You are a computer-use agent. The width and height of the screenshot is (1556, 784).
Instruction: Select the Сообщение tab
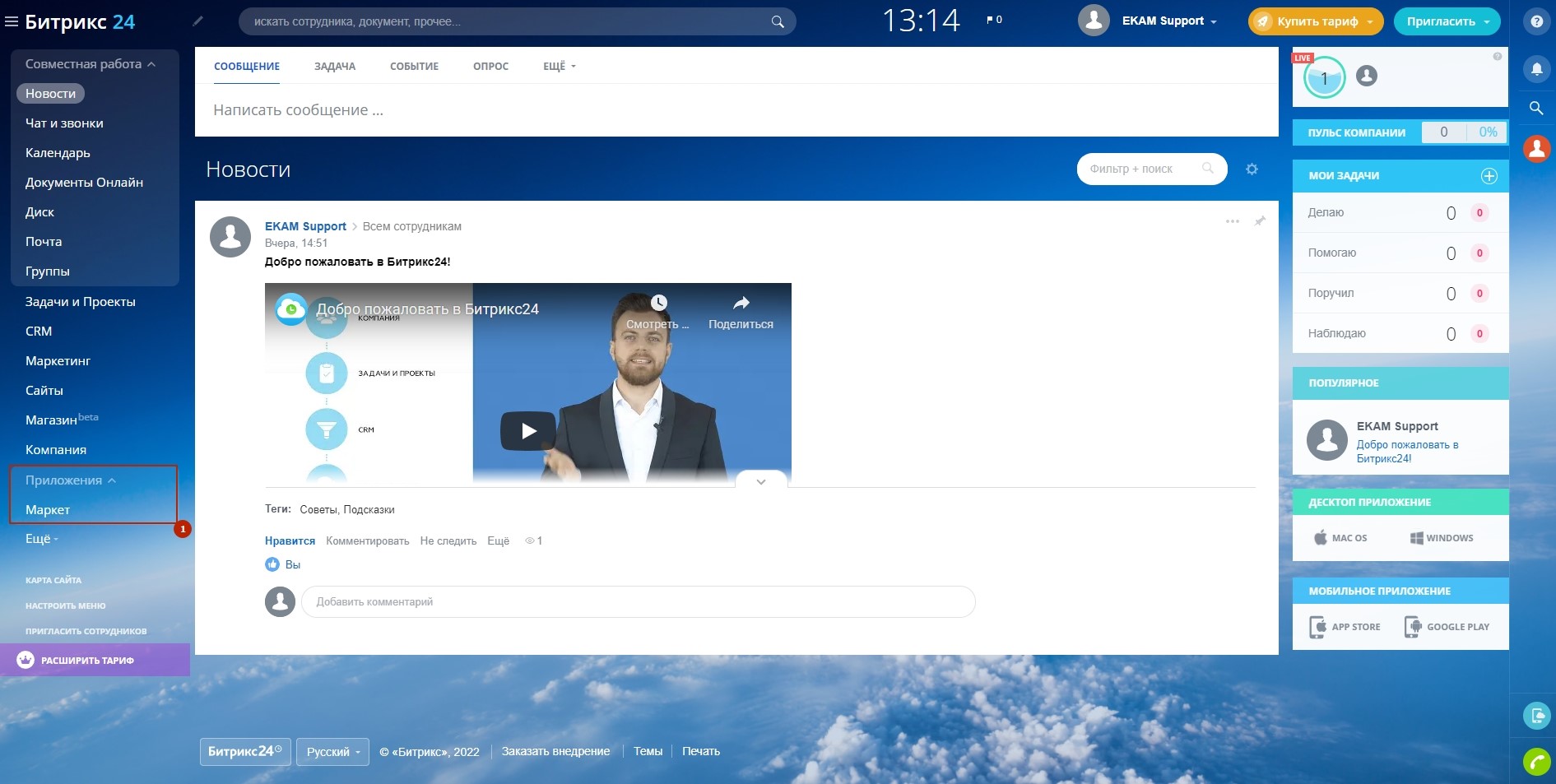(x=247, y=67)
